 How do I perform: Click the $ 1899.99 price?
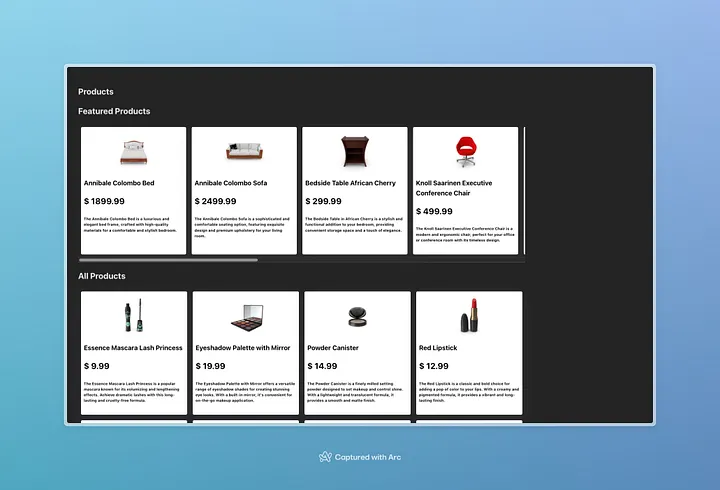point(104,201)
